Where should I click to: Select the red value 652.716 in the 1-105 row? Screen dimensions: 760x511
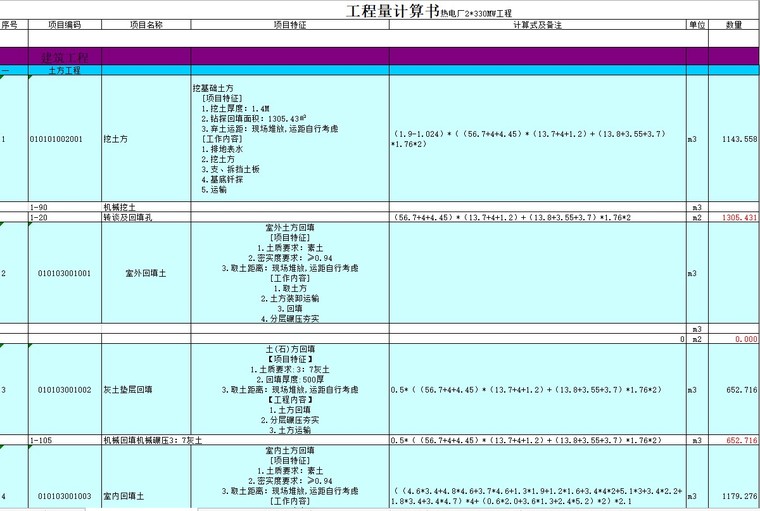tap(741, 440)
